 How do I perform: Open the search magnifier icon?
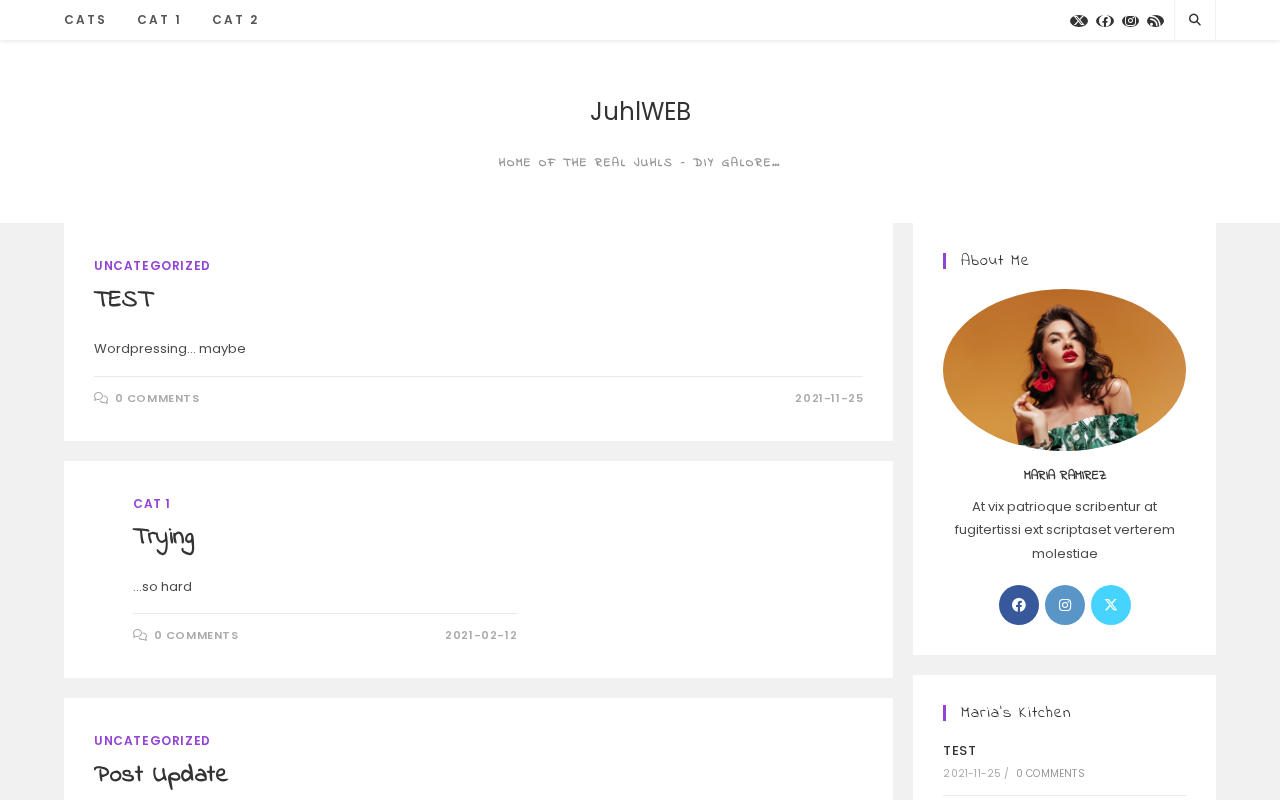[1195, 20]
